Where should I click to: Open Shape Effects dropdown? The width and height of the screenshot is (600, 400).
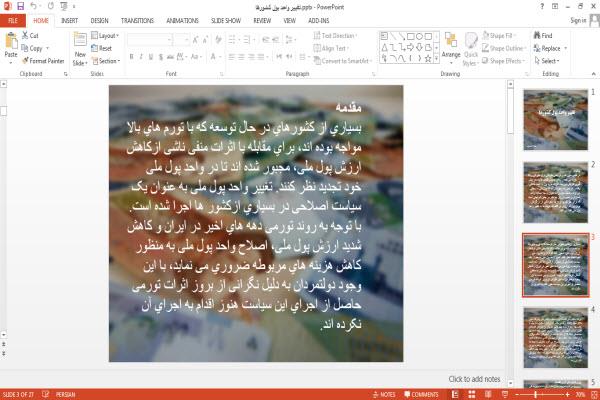point(503,61)
